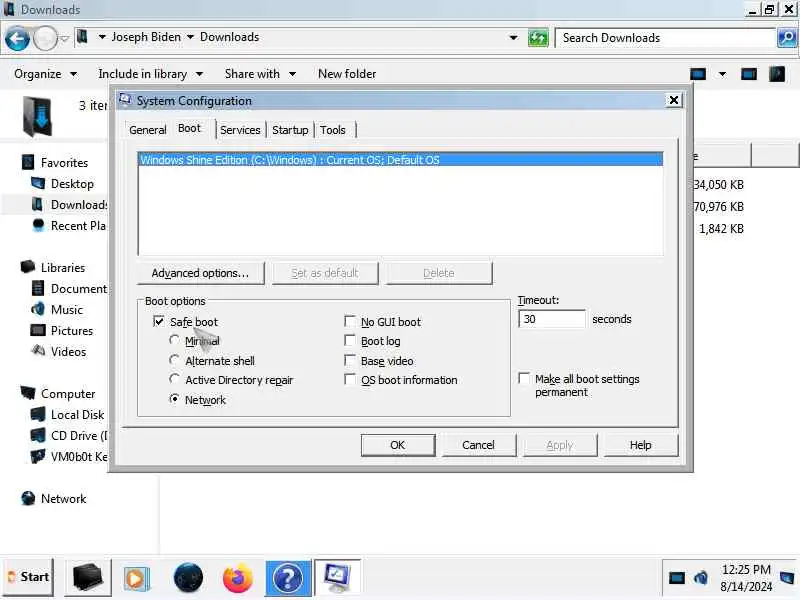Toggle the preview pane icon in Explorer toolbar
The width and height of the screenshot is (800, 600).
[x=748, y=74]
